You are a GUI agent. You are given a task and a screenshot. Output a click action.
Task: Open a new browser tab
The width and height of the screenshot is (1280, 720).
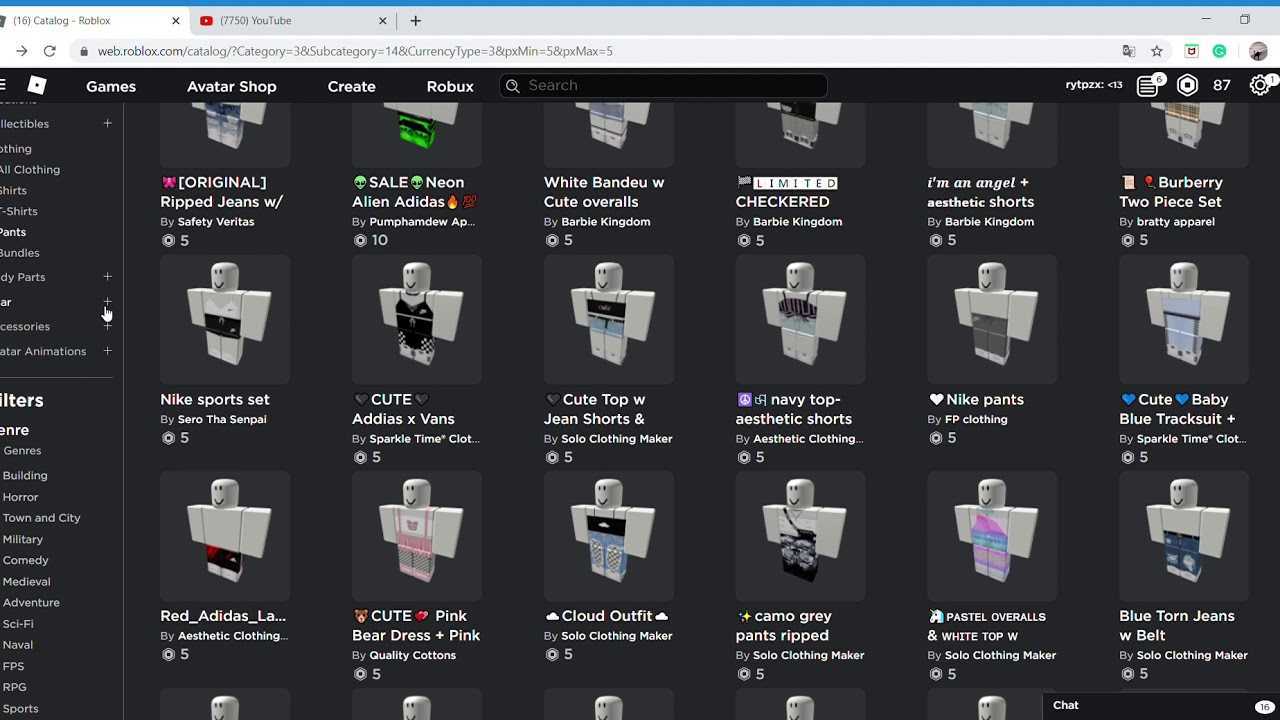pos(415,20)
